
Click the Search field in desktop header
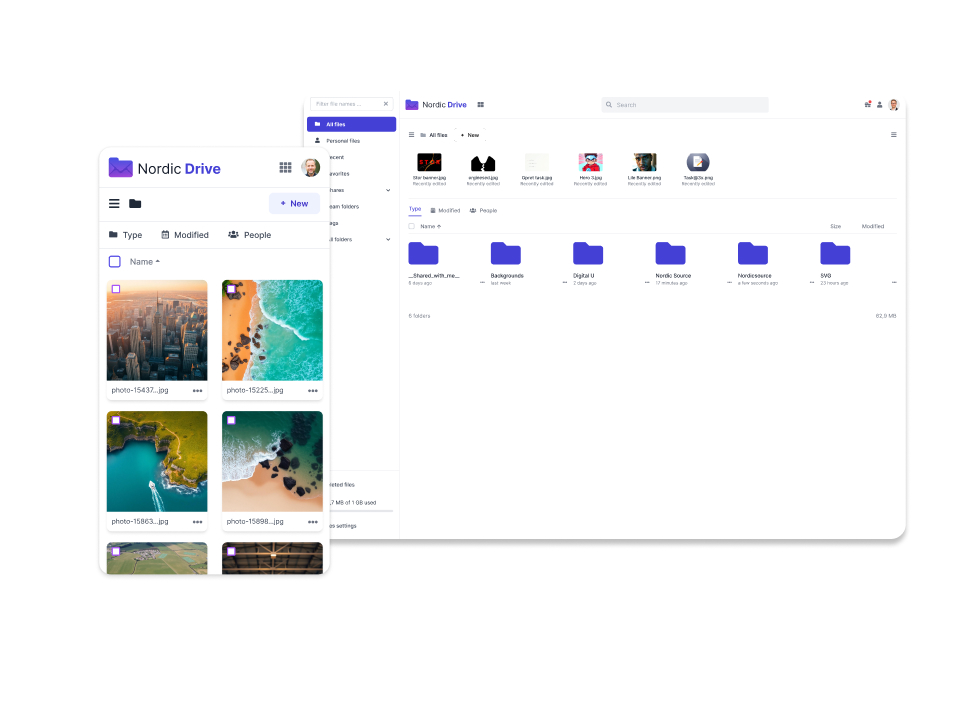[685, 105]
